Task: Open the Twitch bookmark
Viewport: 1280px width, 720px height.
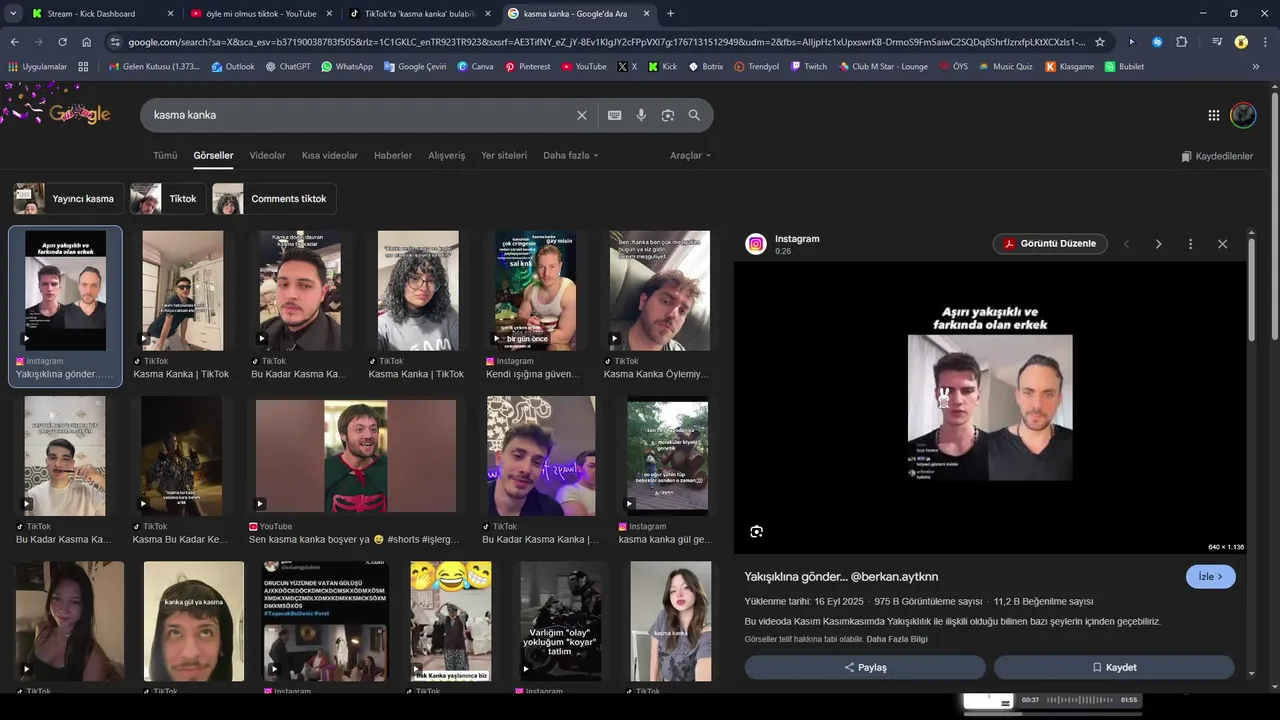Action: [808, 67]
